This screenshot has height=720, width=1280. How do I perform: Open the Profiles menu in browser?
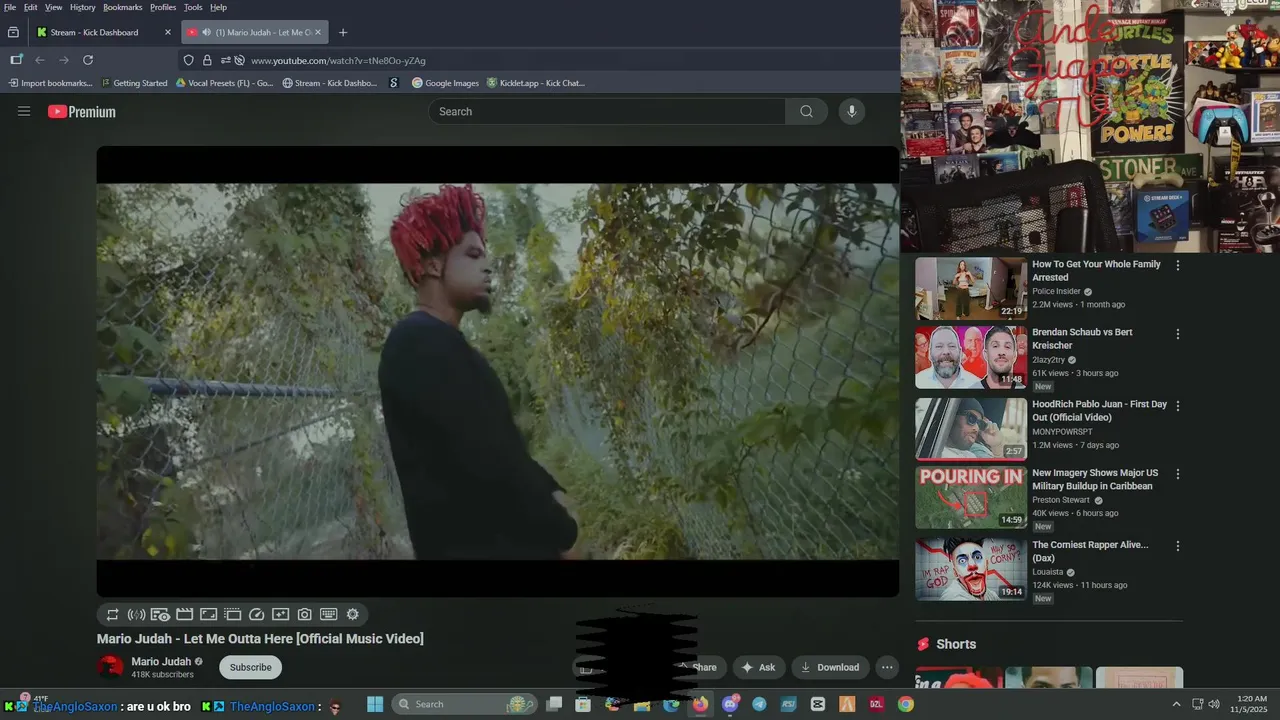pyautogui.click(x=163, y=7)
